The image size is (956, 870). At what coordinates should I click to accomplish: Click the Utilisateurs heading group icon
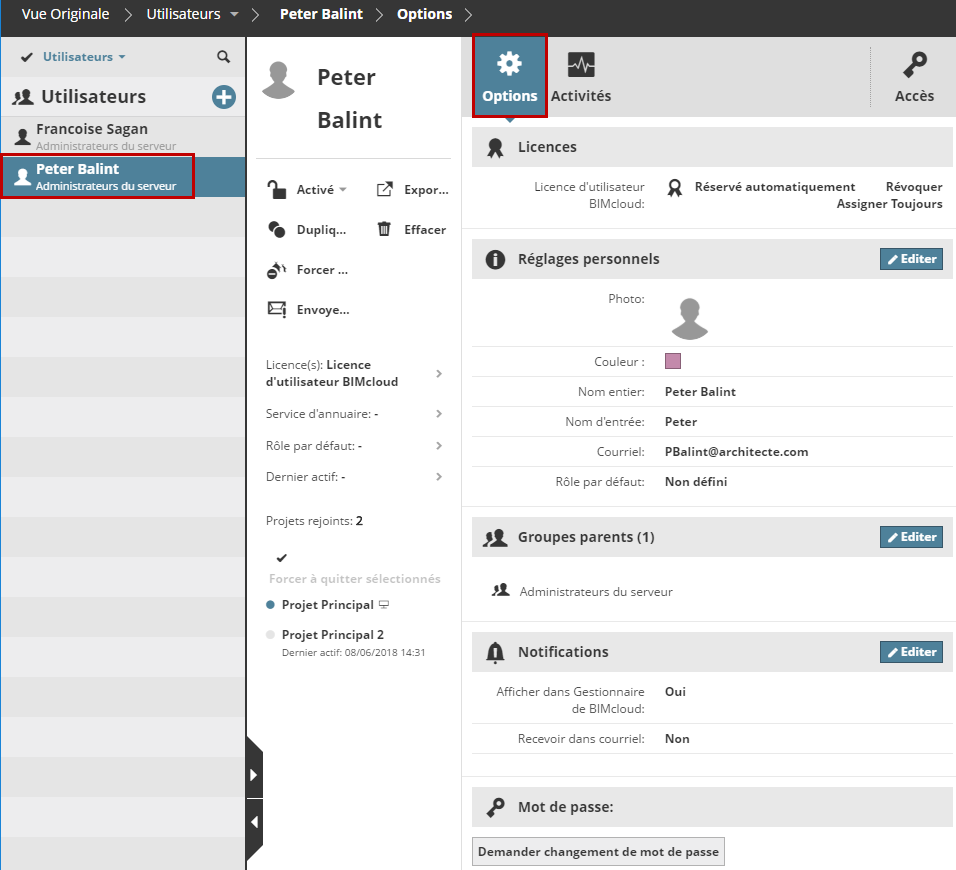click(x=23, y=97)
